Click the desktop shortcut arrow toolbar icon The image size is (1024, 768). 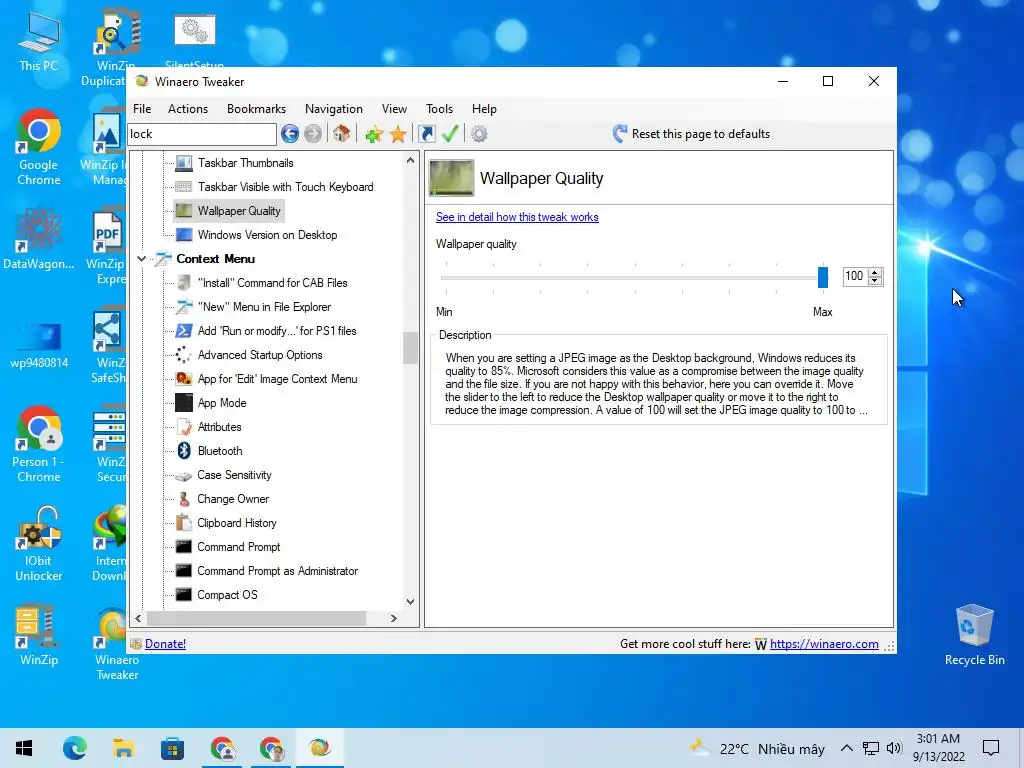[x=426, y=134]
